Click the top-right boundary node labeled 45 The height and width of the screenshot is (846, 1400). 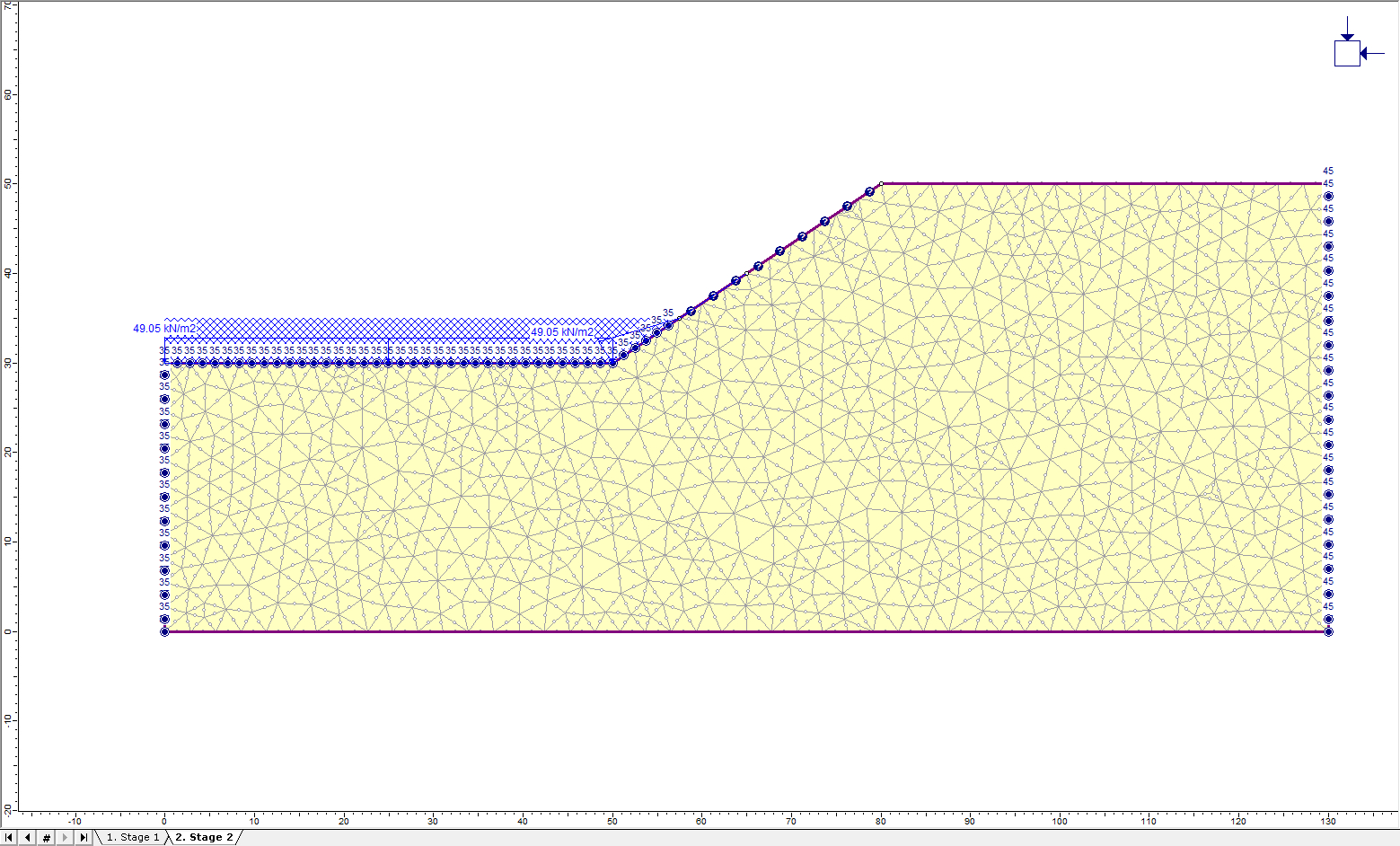(1328, 183)
